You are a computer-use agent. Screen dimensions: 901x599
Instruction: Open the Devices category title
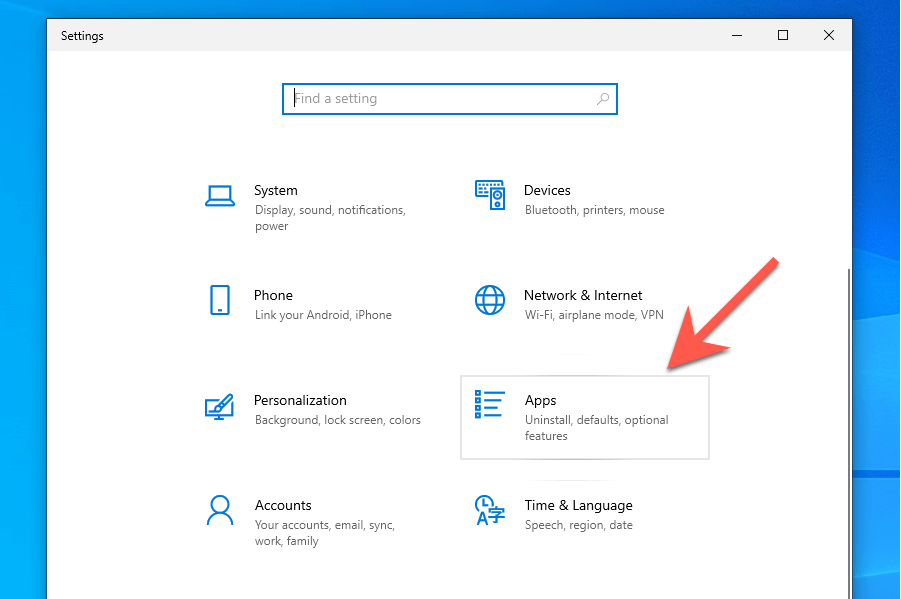[547, 190]
